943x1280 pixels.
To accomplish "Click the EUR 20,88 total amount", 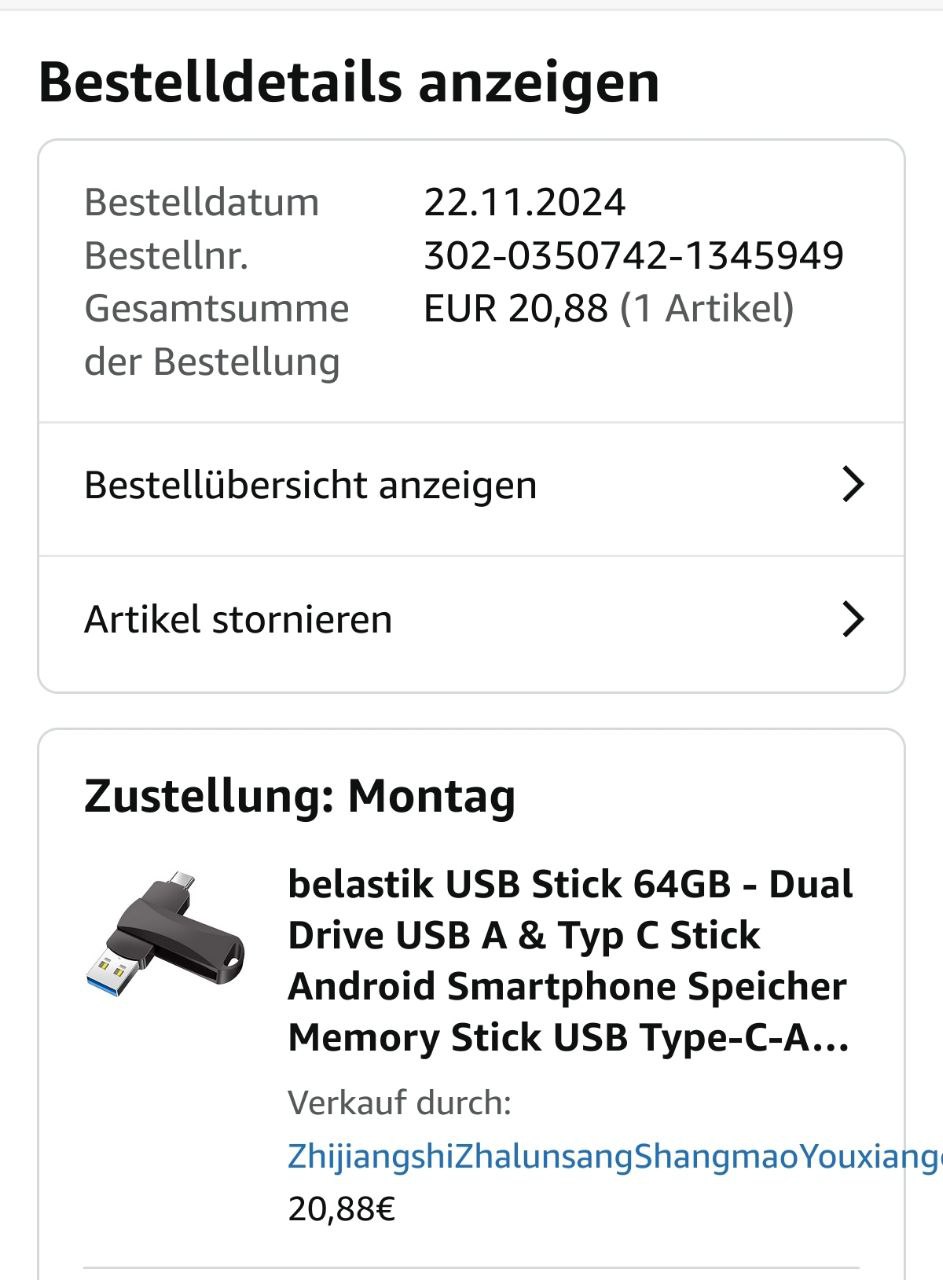I will point(515,309).
